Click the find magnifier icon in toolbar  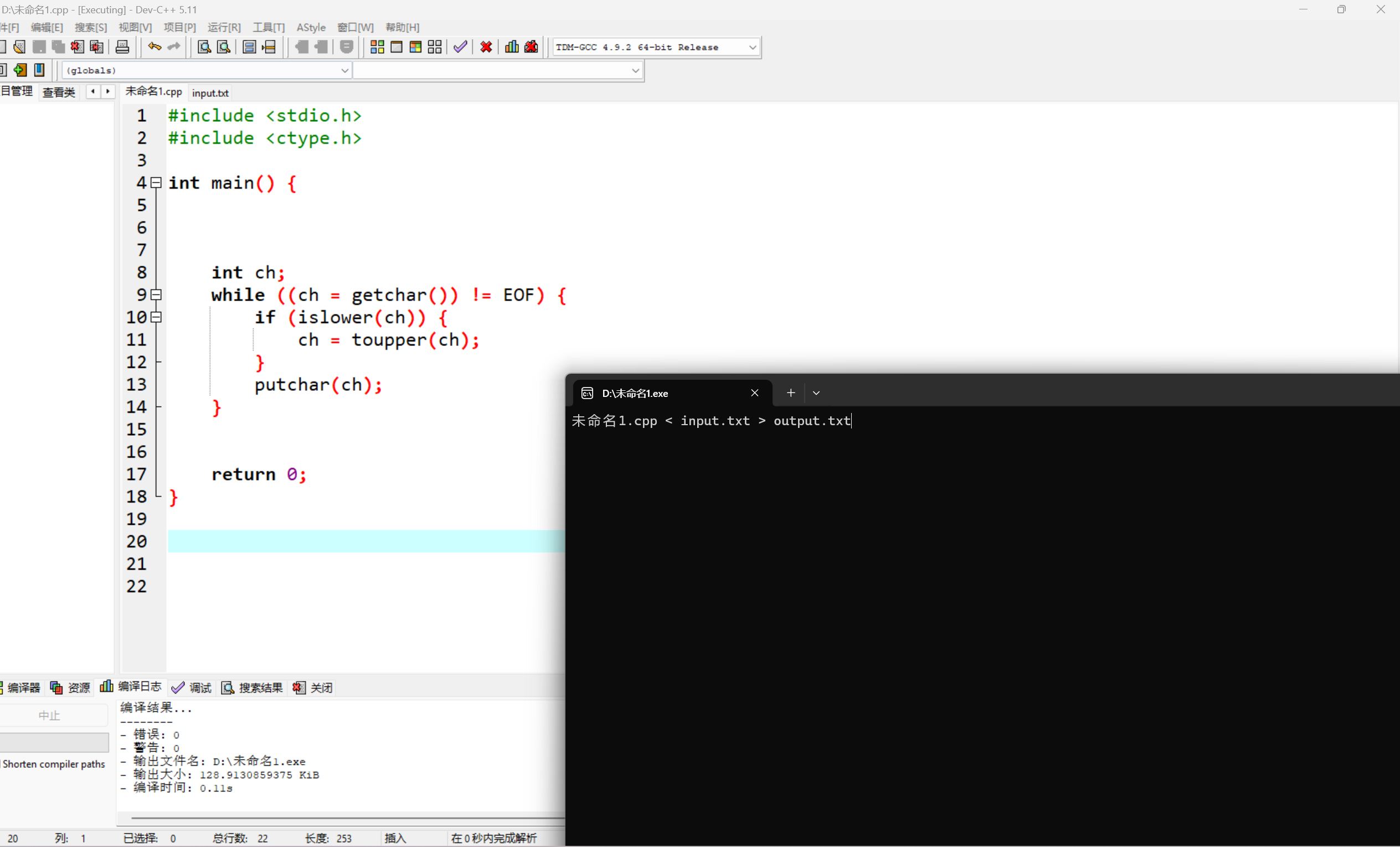tap(204, 47)
